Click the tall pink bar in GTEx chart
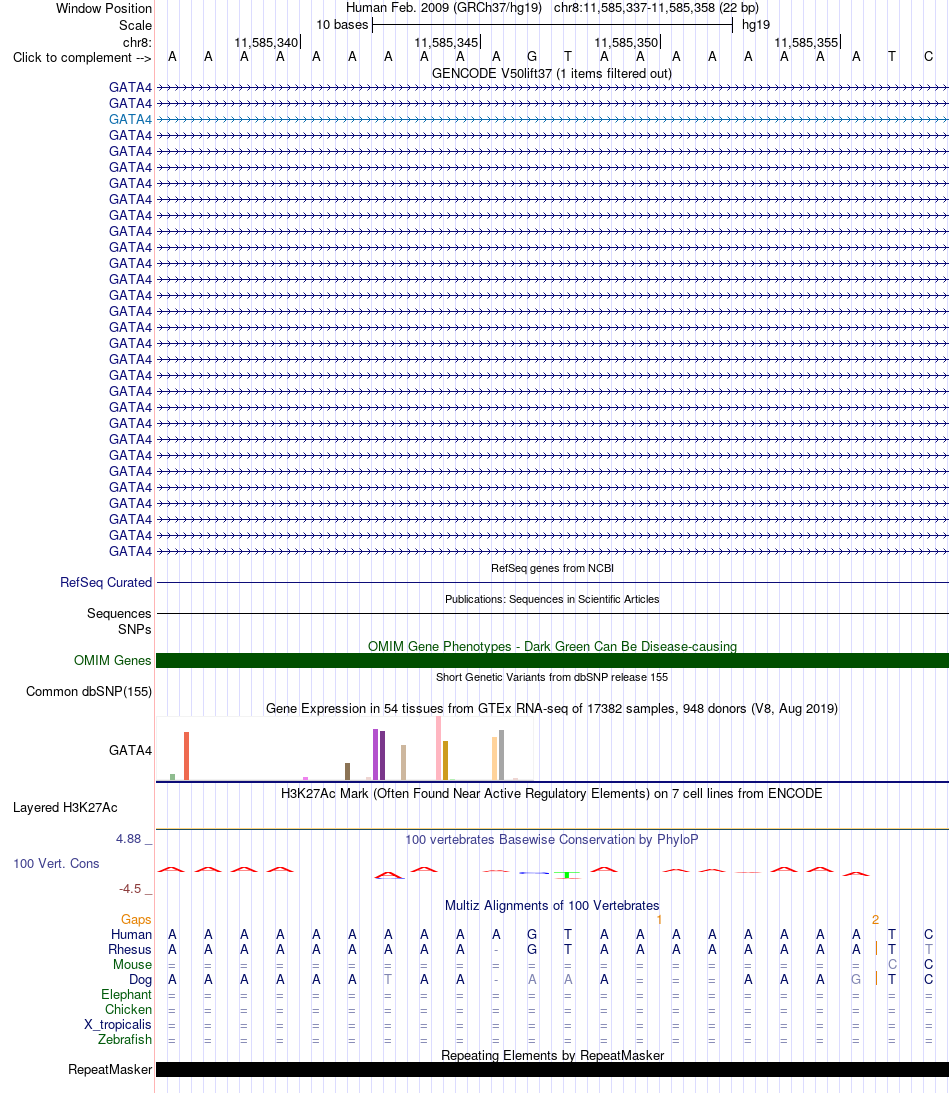950x1093 pixels. pyautogui.click(x=438, y=748)
